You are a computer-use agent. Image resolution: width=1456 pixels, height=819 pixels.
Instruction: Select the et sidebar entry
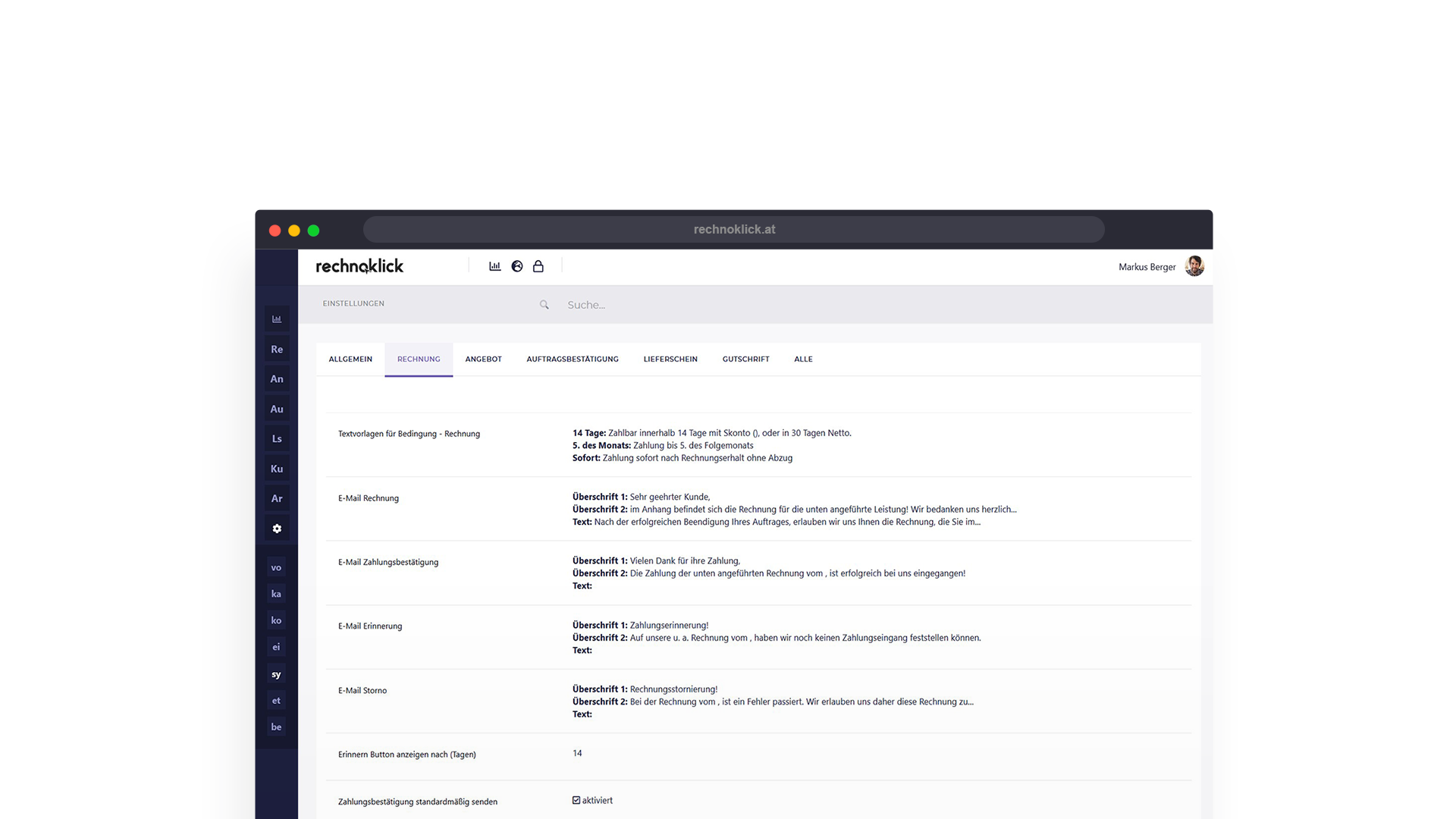pos(276,701)
